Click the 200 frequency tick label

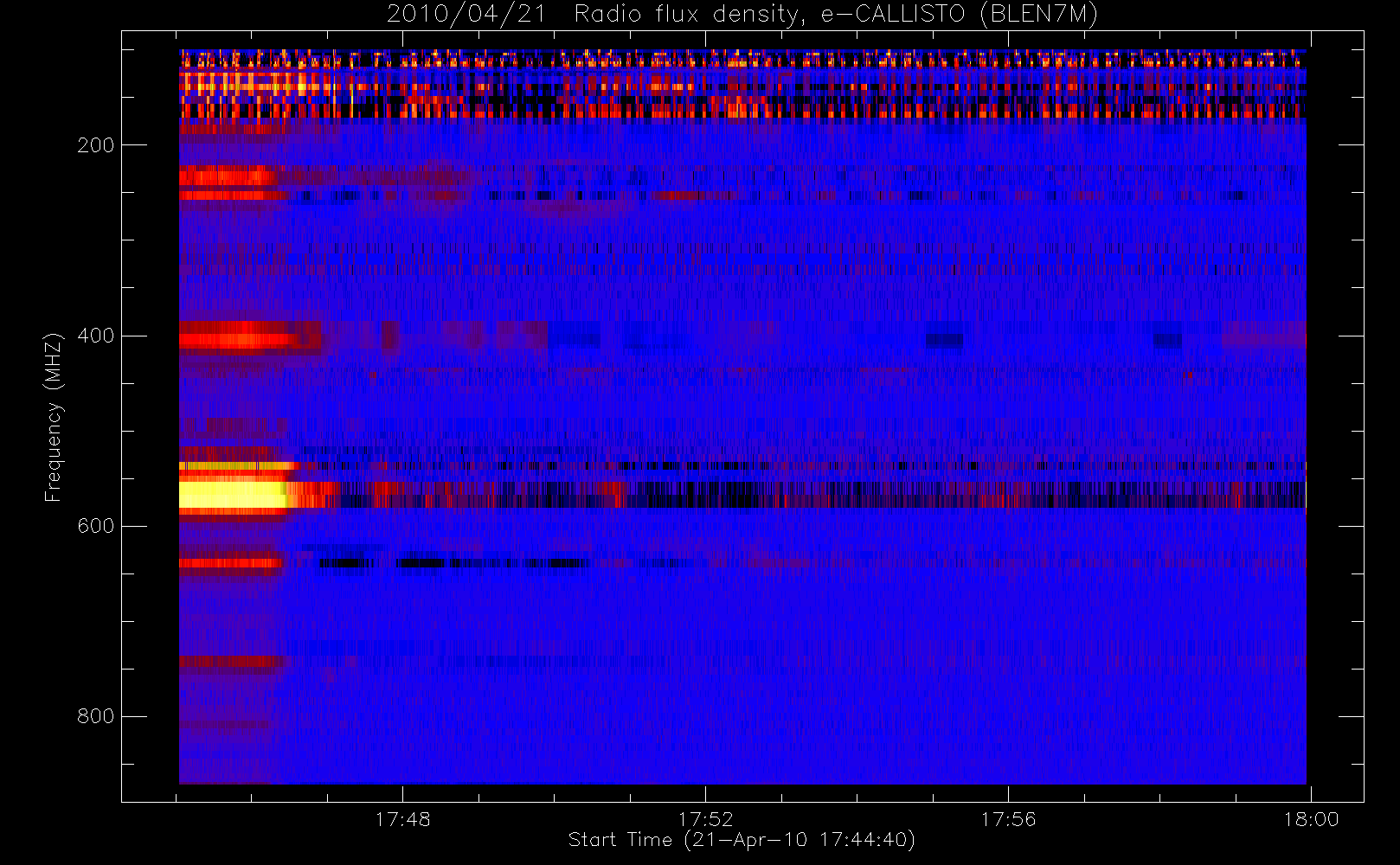click(96, 145)
